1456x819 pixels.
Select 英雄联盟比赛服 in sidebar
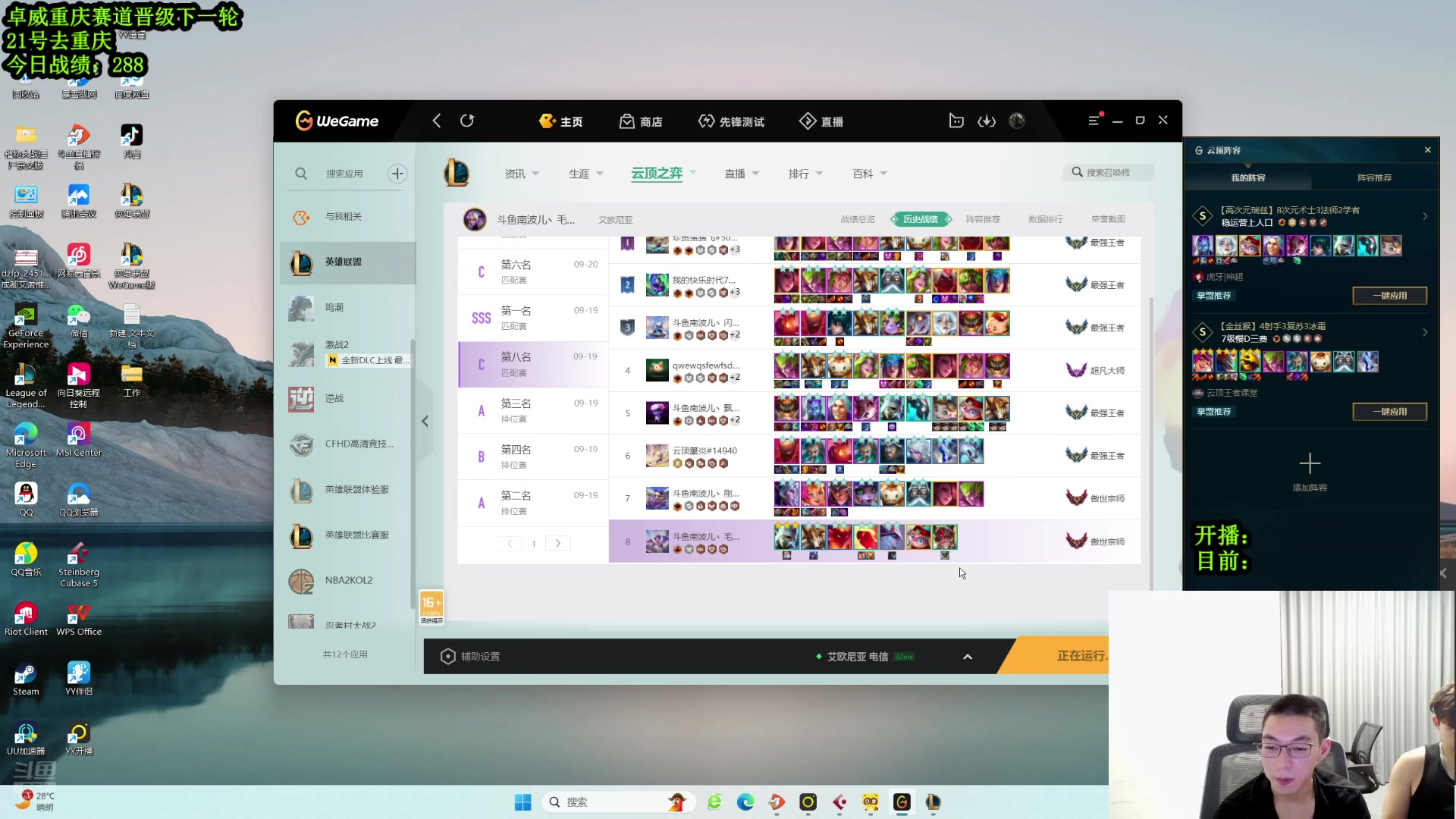click(x=347, y=535)
